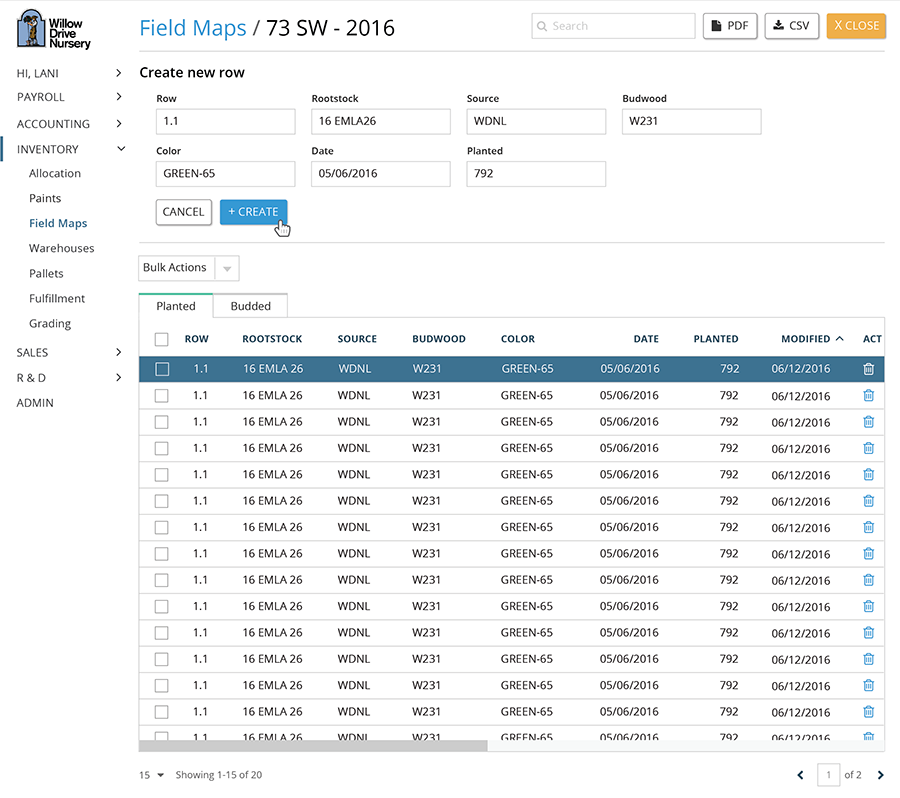Sort by the Modified column arrow
Viewport: 900px width, 798px height.
click(839, 339)
